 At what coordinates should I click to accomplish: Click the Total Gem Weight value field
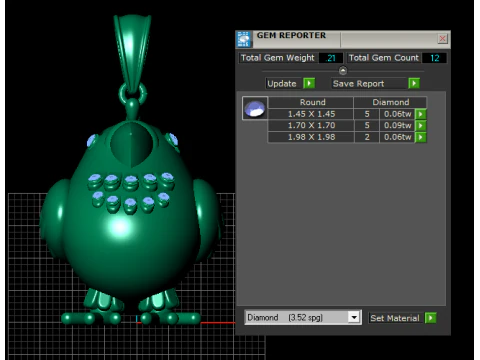click(331, 58)
